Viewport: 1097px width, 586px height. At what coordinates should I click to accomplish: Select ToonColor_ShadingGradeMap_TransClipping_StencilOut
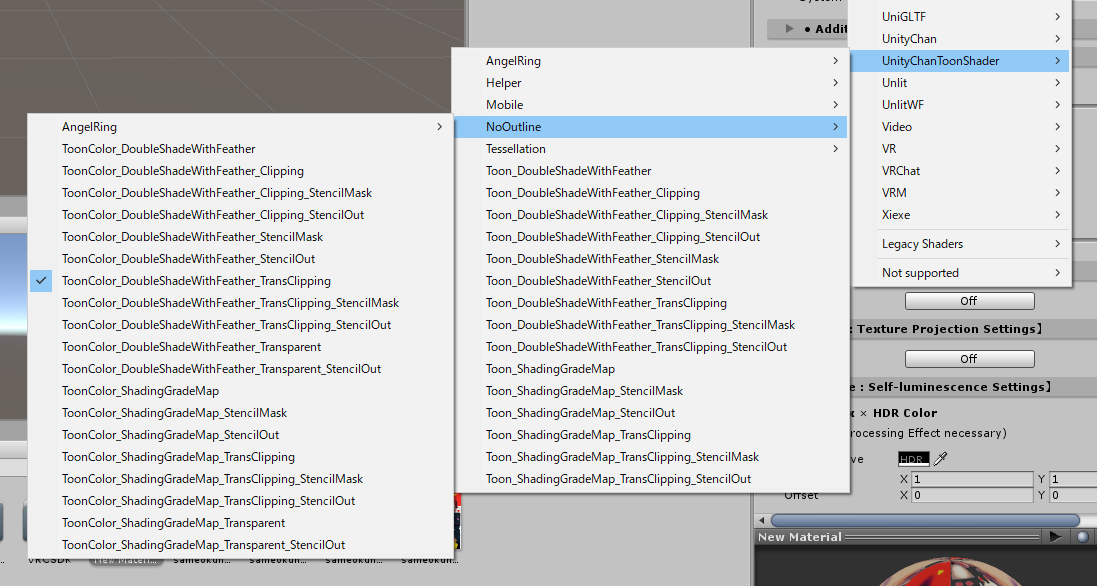[x=241, y=501]
